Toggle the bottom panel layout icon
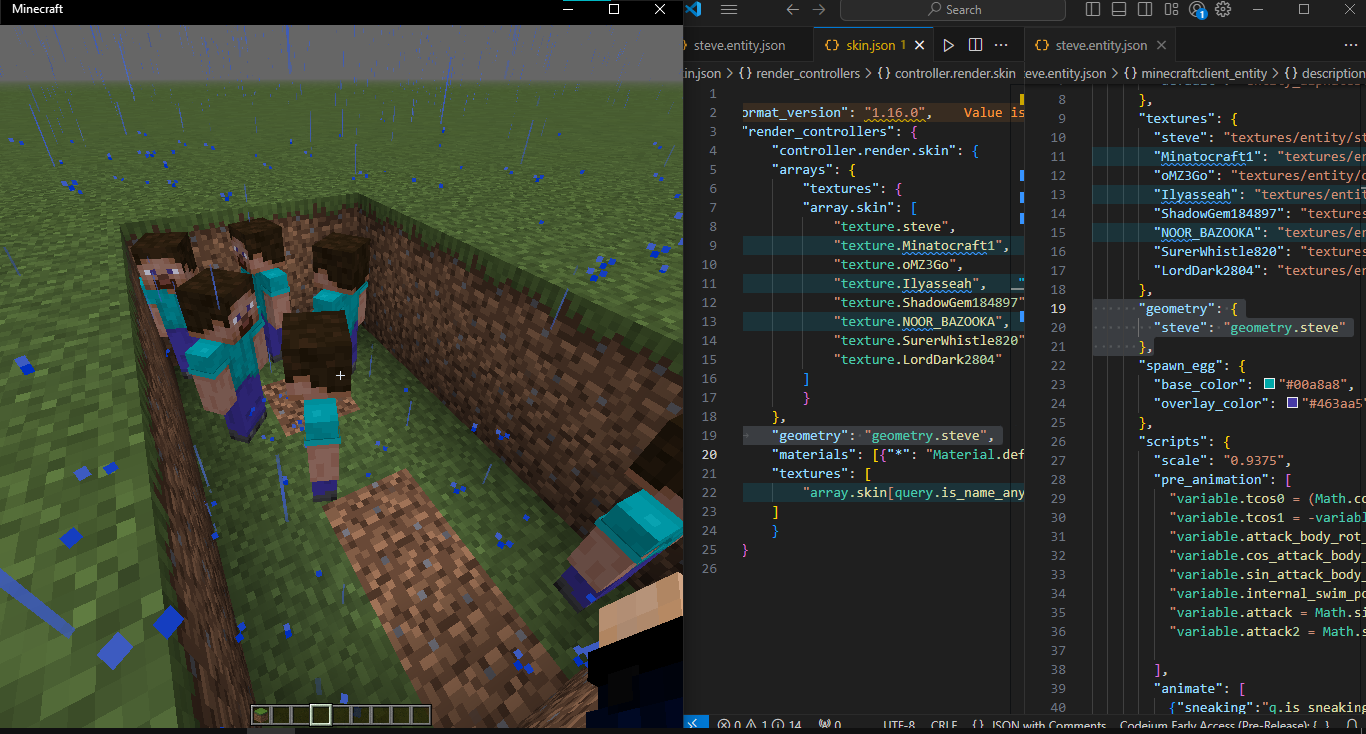This screenshot has height=734, width=1366. click(x=1119, y=9)
